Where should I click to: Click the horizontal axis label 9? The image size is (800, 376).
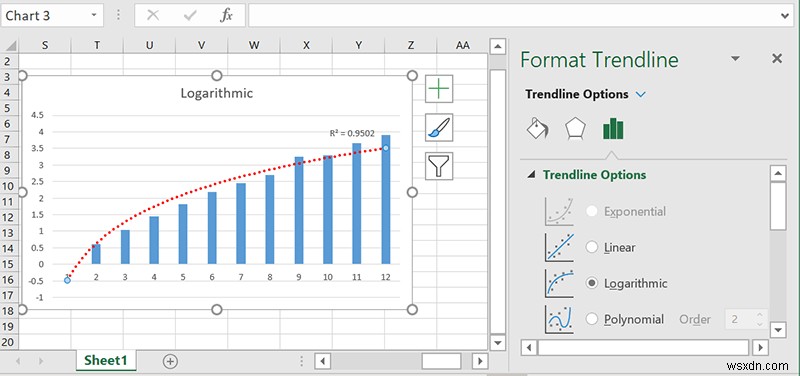tap(299, 277)
